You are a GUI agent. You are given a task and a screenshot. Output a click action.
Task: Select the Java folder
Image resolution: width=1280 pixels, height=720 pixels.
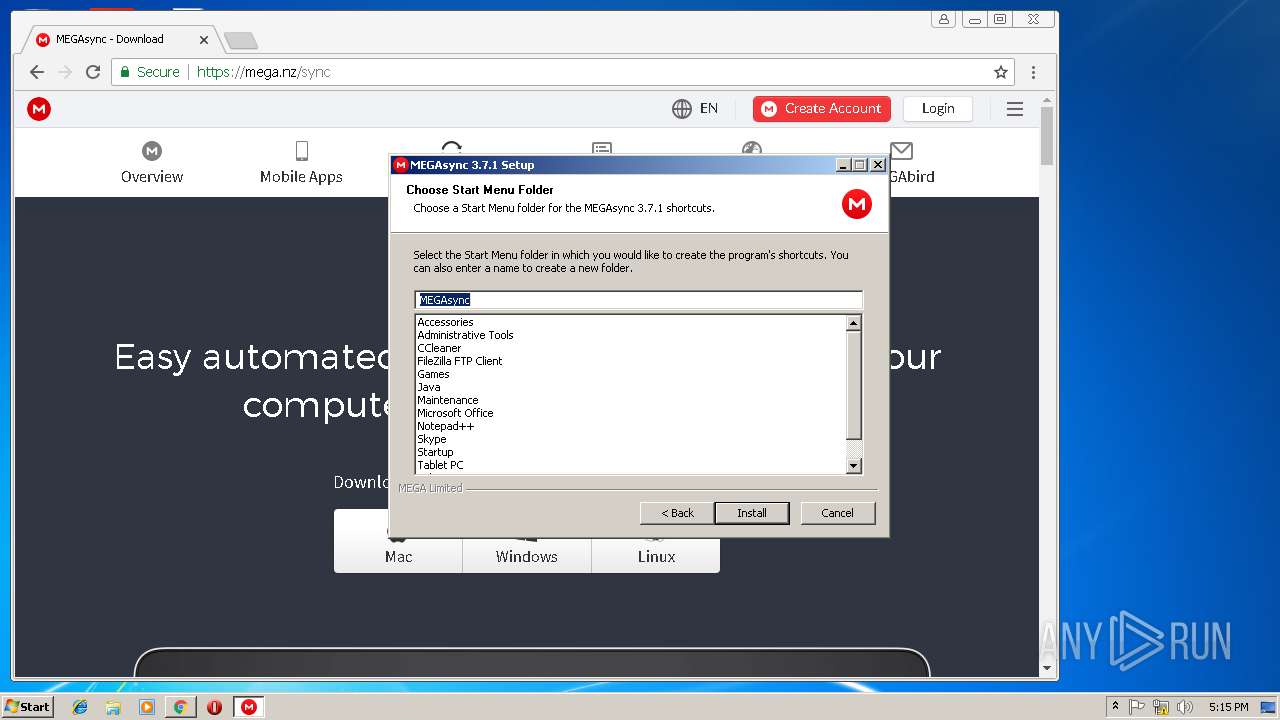pyautogui.click(x=429, y=387)
